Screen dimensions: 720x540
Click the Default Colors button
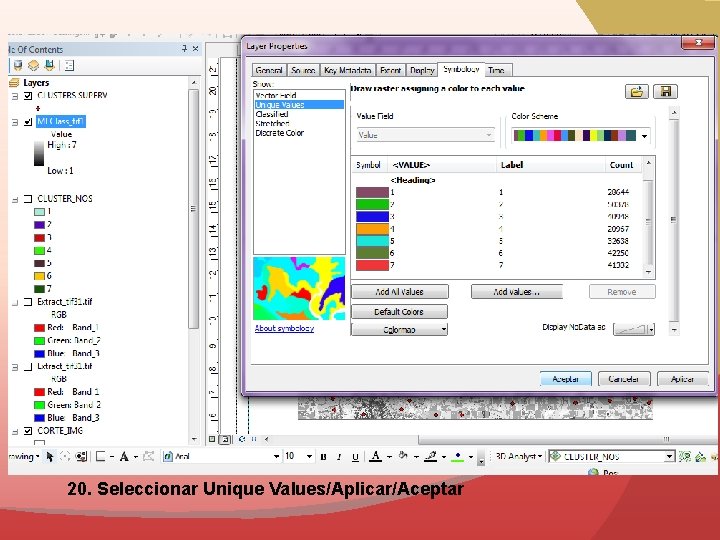click(x=399, y=312)
